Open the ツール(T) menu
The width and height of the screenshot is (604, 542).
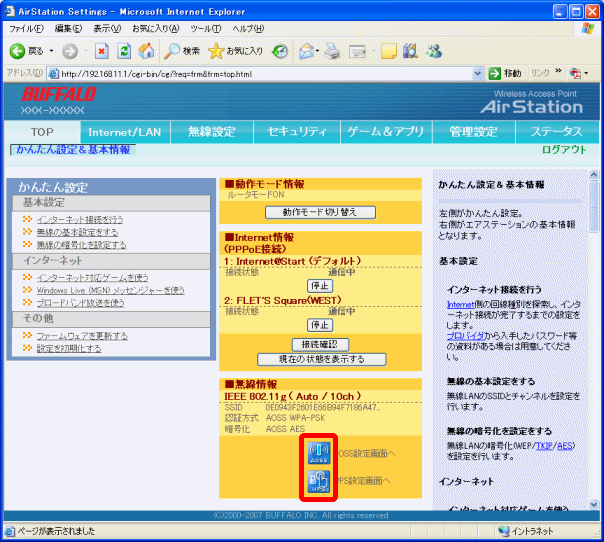point(205,28)
